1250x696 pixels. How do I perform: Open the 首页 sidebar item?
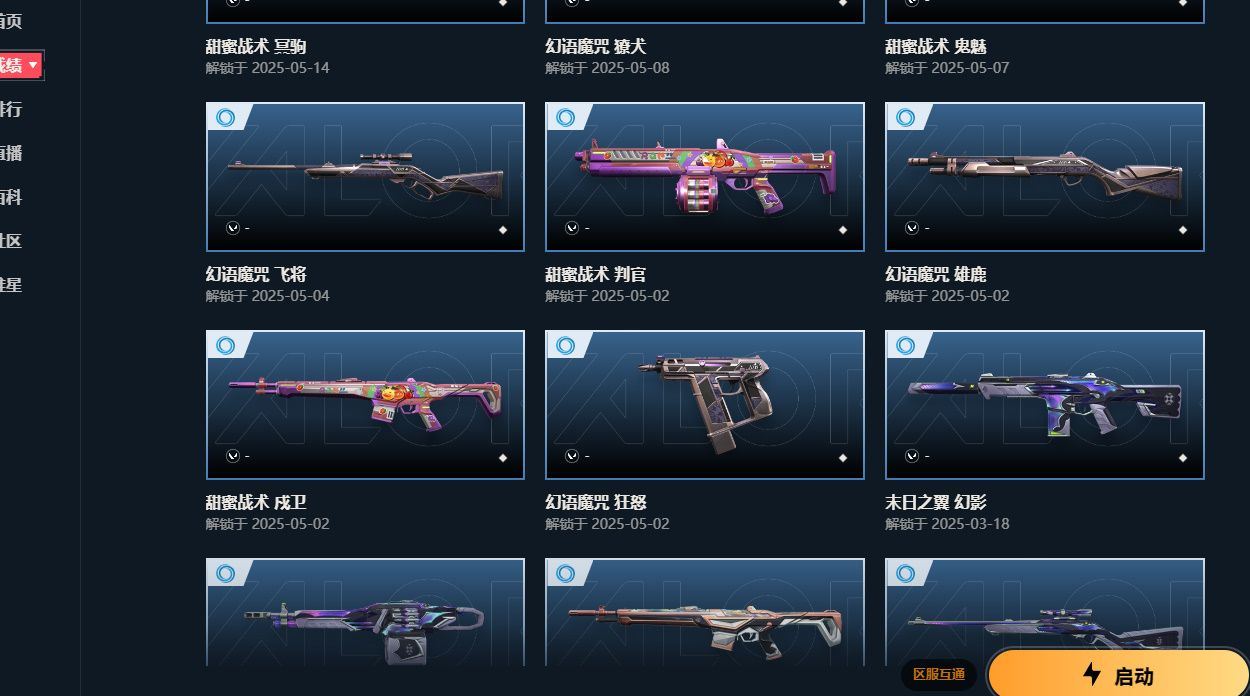point(11,21)
